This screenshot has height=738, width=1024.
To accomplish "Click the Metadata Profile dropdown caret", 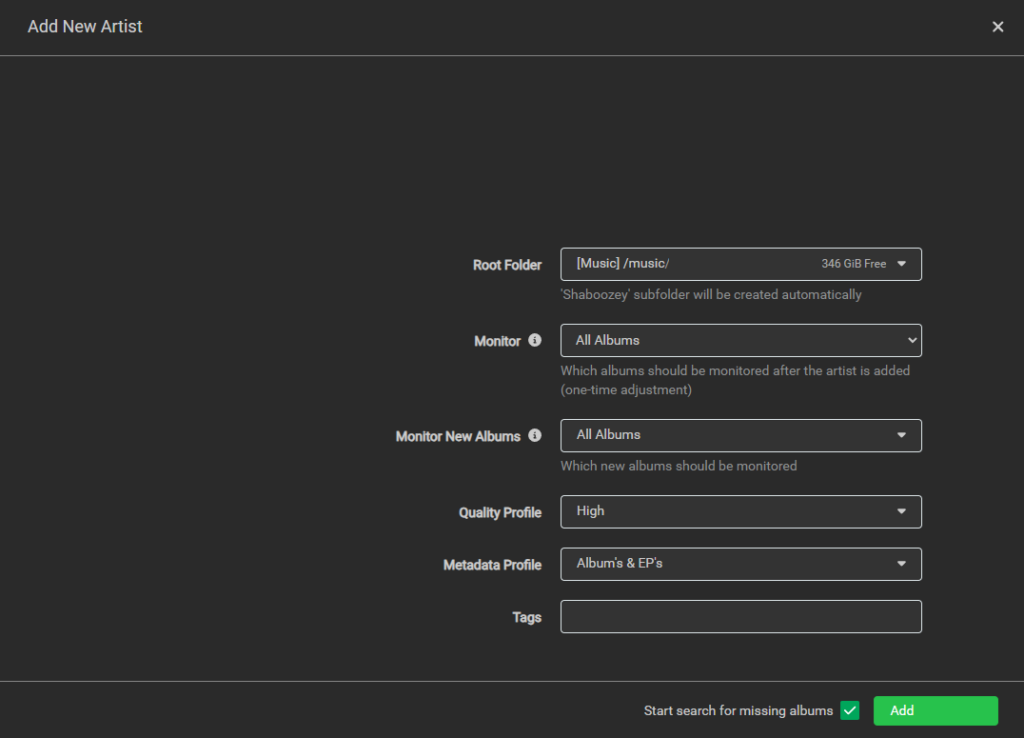I will (x=903, y=563).
